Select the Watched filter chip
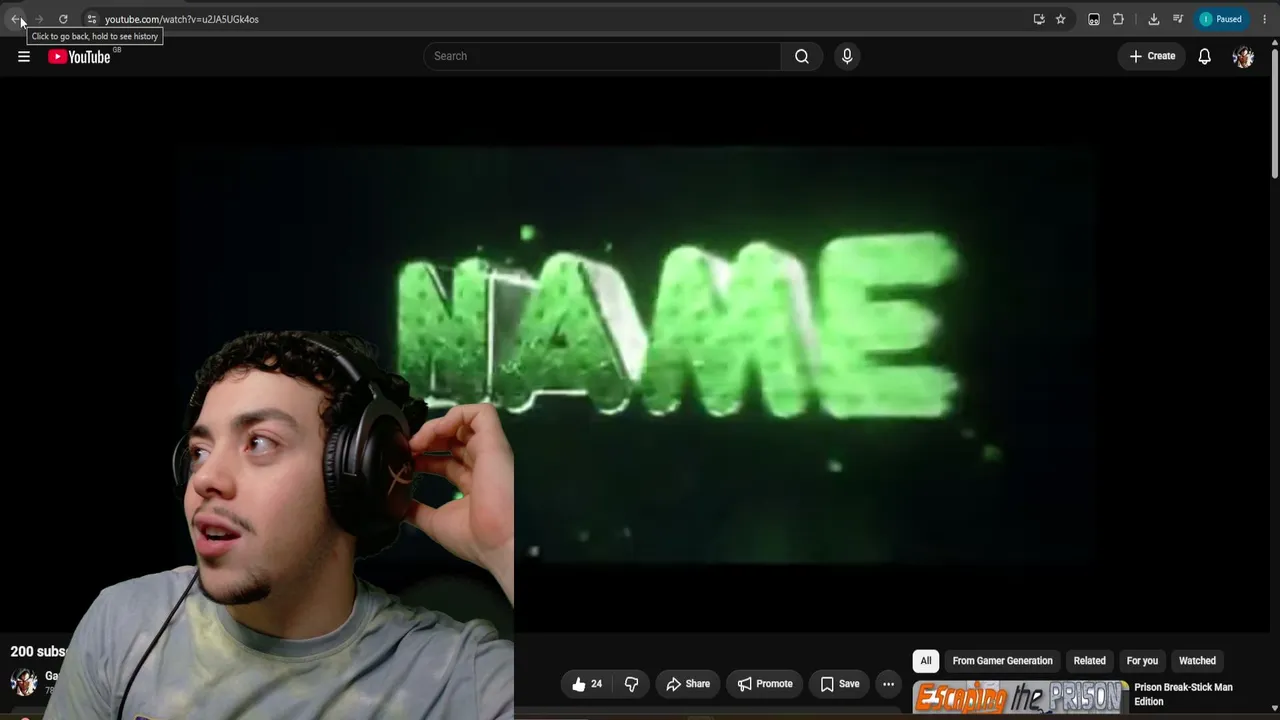The width and height of the screenshot is (1280, 720). click(1197, 661)
